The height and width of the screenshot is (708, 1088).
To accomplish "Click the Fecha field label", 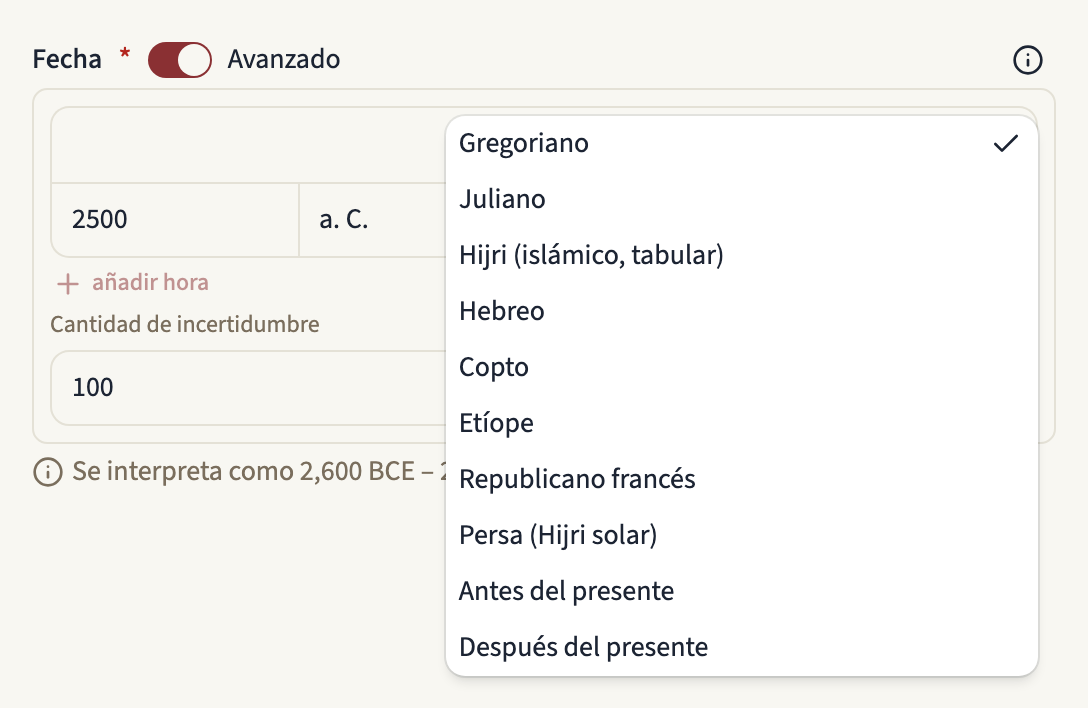I will tap(67, 60).
